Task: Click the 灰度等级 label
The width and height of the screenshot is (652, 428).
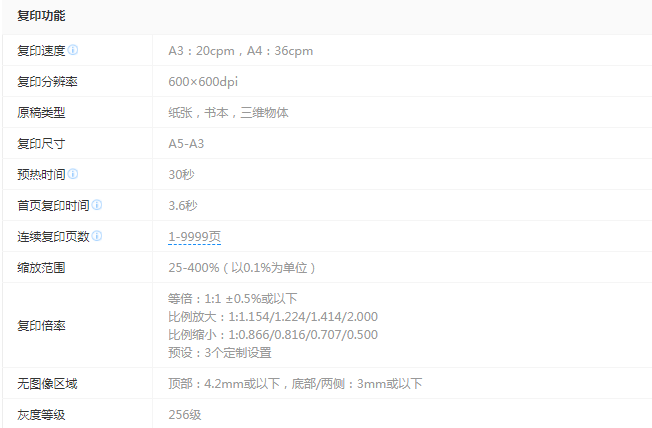Action: pos(41,415)
